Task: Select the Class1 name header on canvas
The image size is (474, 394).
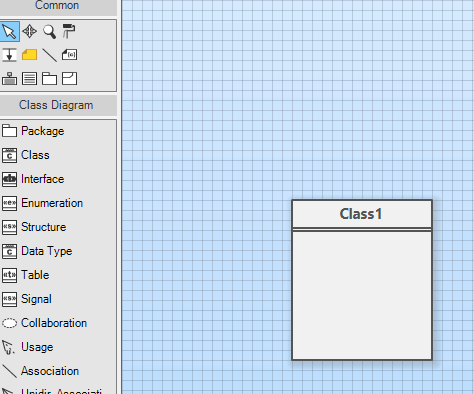Action: tap(362, 214)
